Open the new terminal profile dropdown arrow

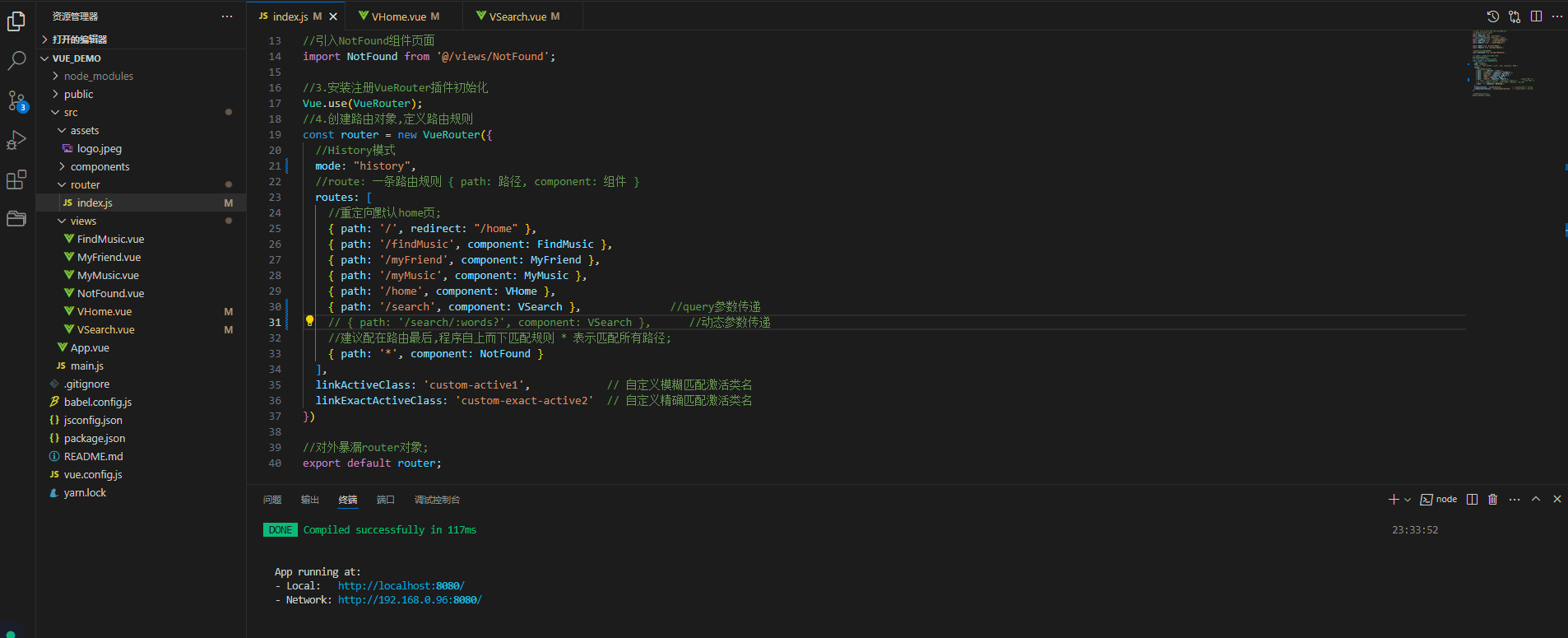[1408, 500]
